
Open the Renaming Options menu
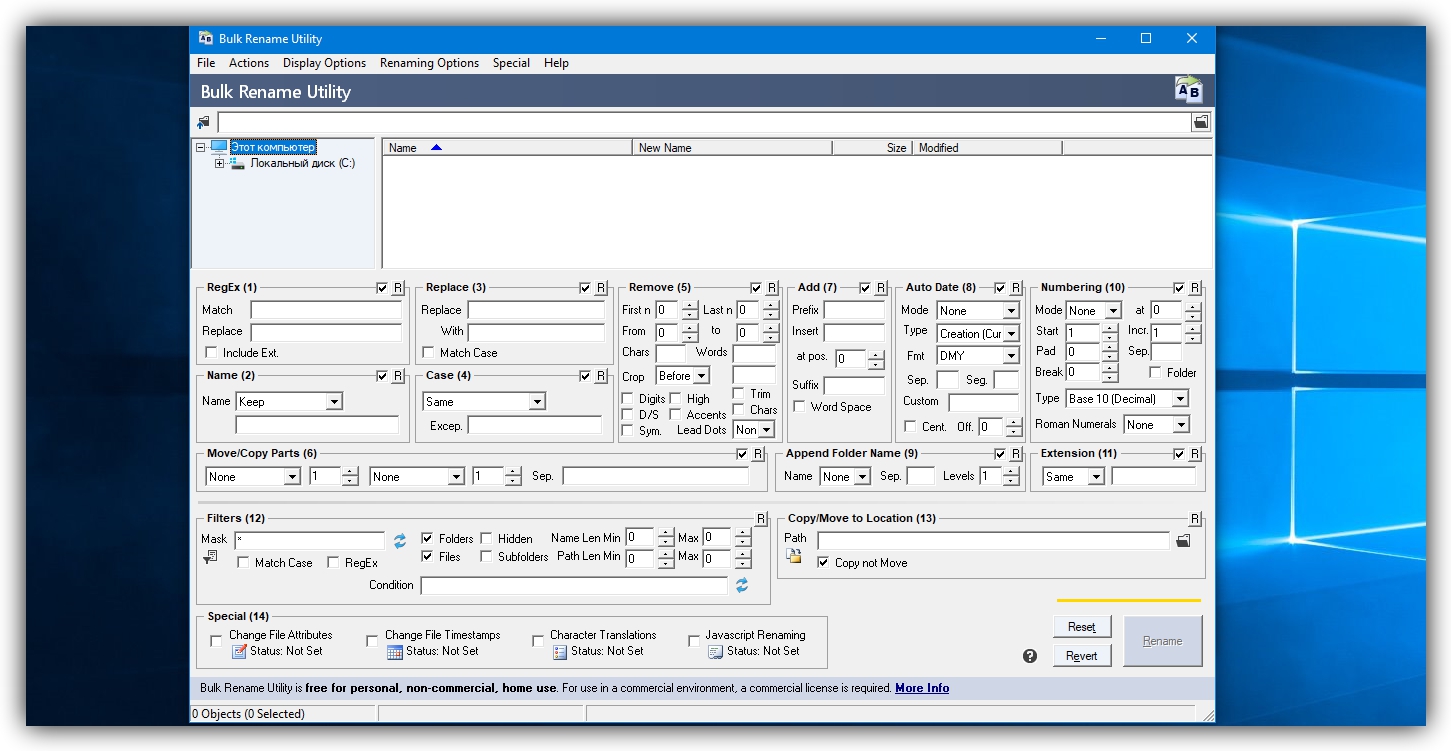point(429,63)
